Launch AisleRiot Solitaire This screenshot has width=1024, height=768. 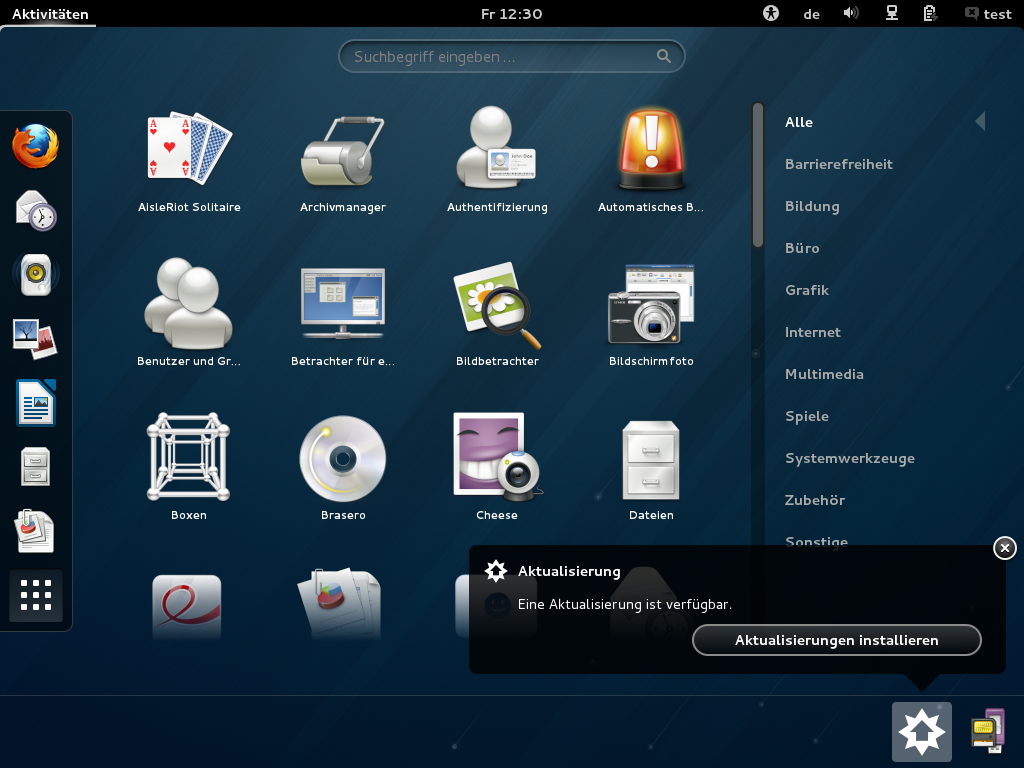point(189,161)
